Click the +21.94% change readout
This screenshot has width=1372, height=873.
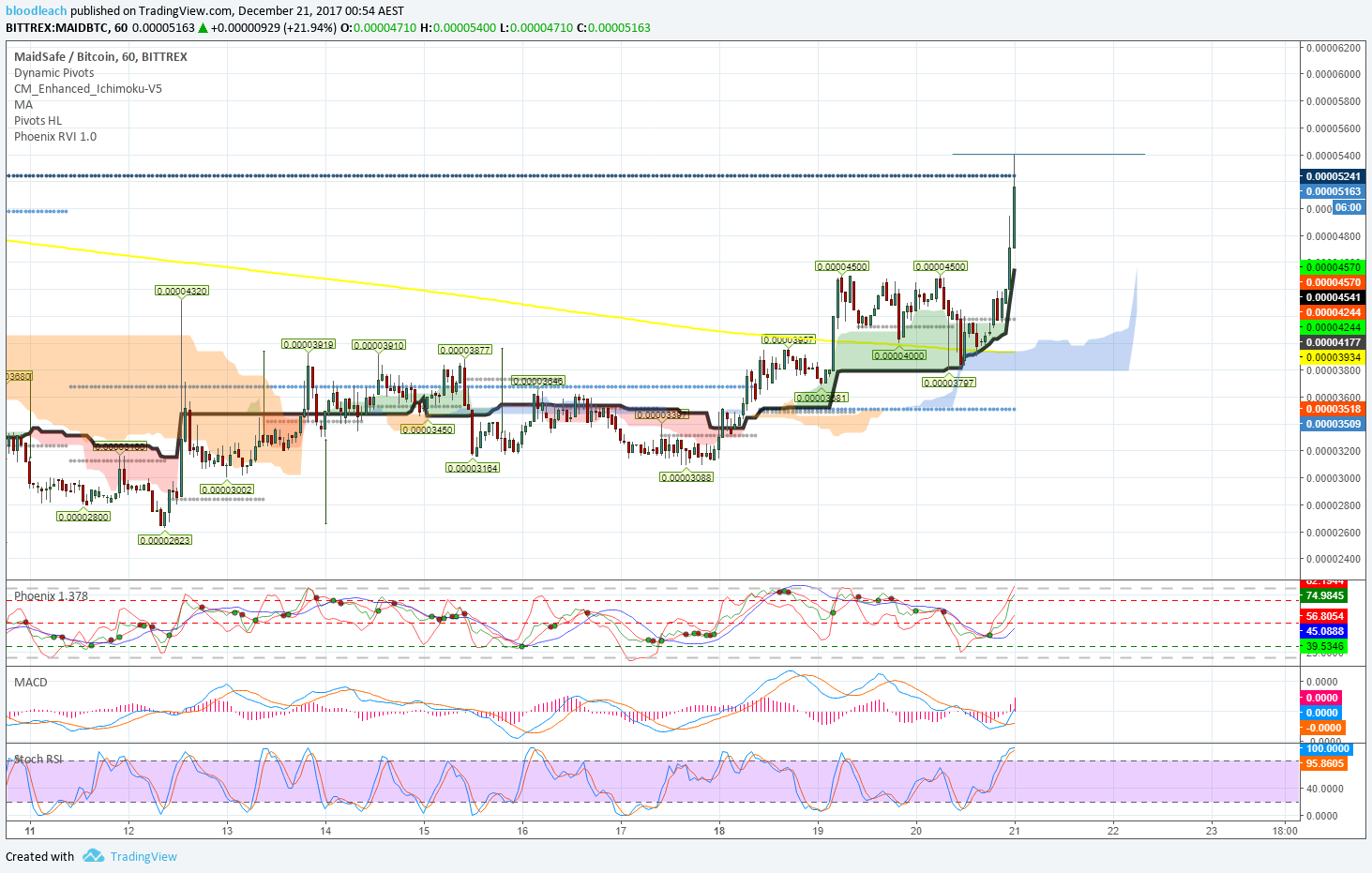click(310, 28)
